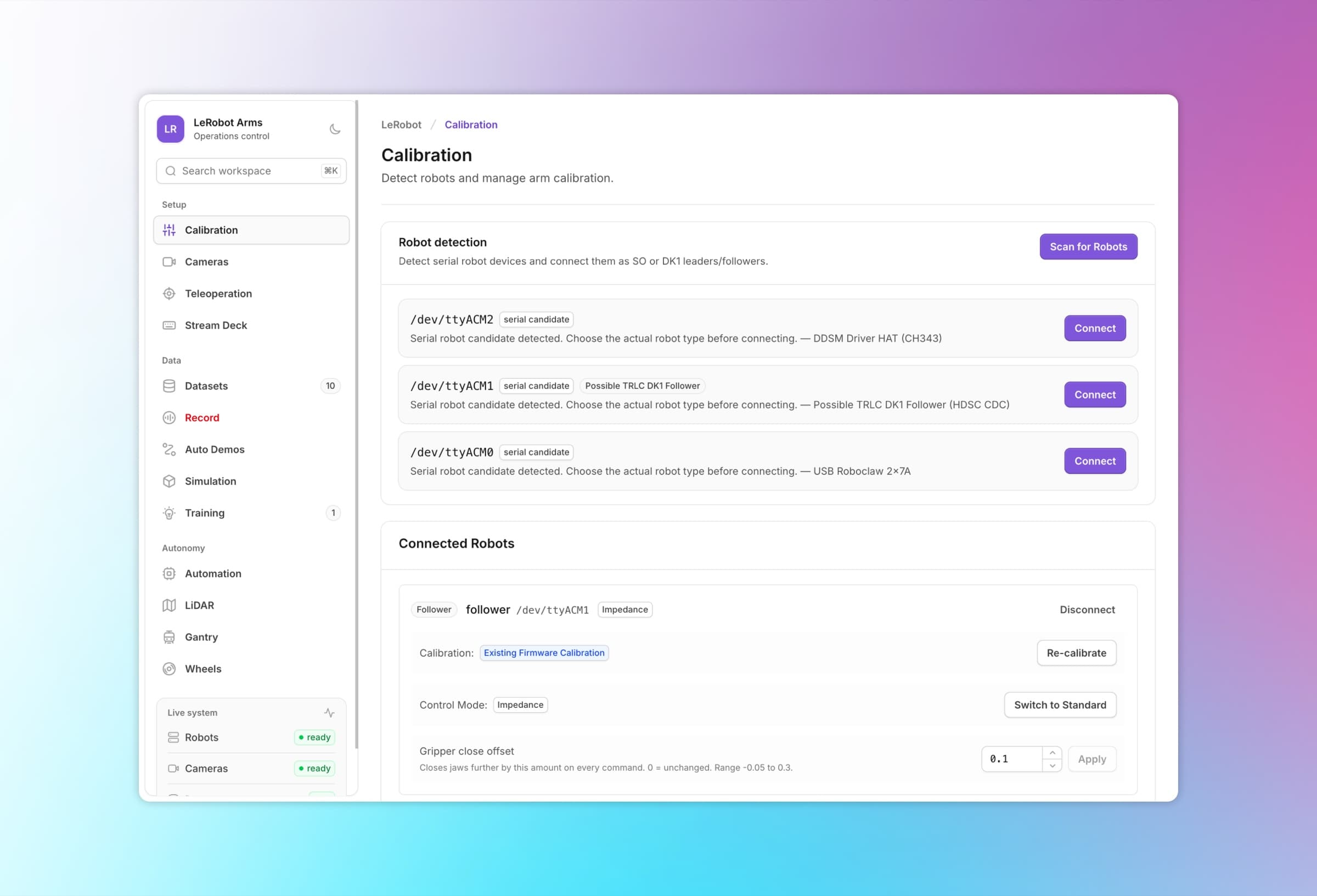Click the Gantry tram icon
The width and height of the screenshot is (1317, 896).
[x=169, y=637]
